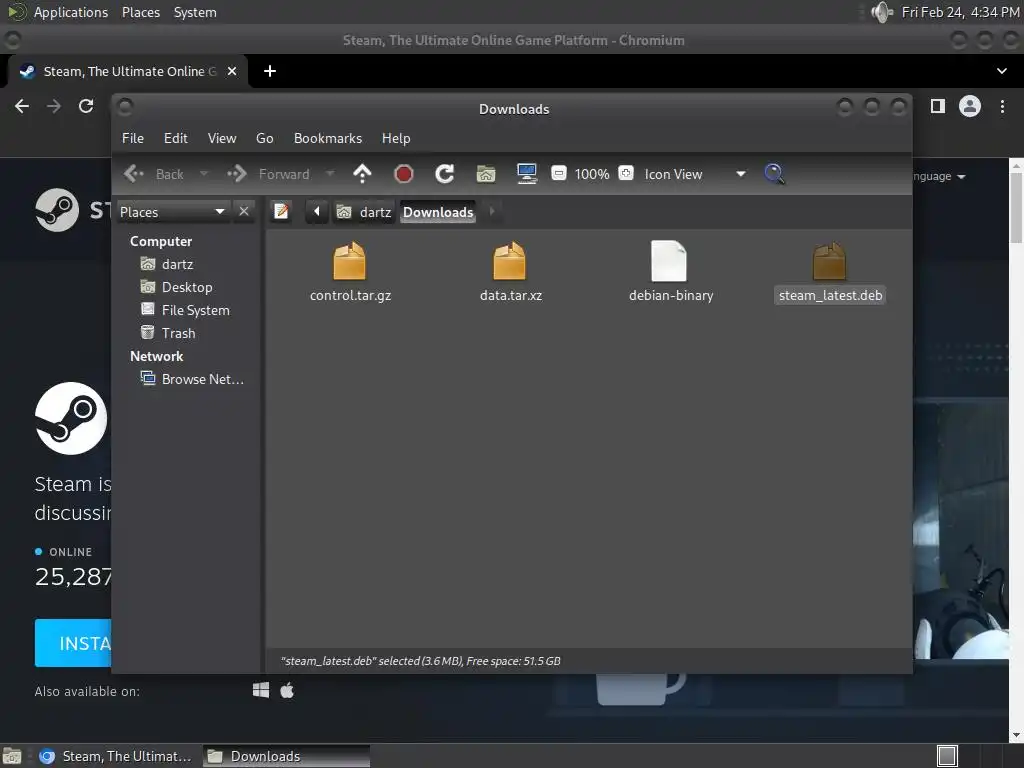Click the Install Steam button on page

[x=72, y=643]
